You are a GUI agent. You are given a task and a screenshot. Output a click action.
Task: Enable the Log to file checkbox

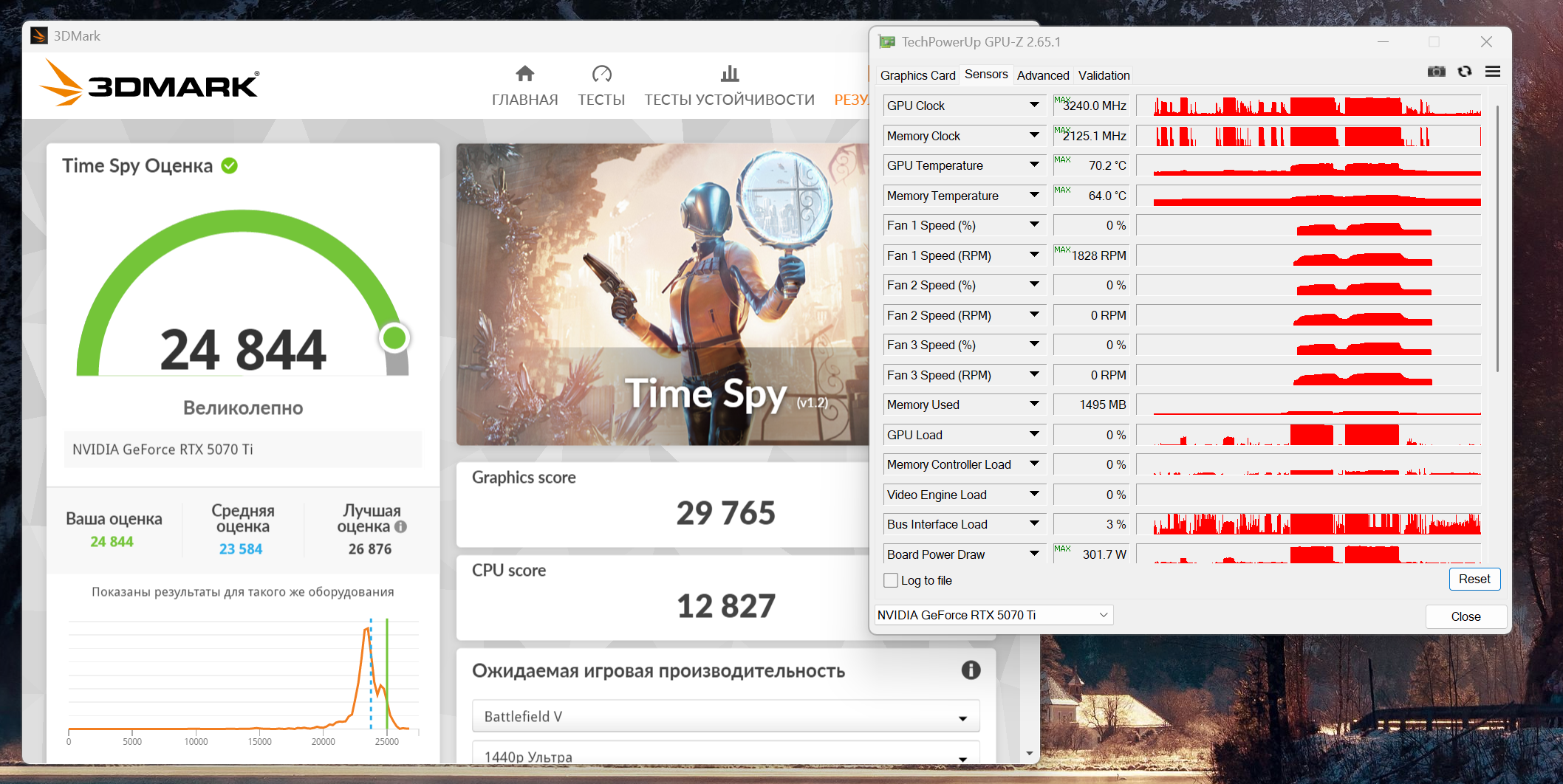(891, 580)
